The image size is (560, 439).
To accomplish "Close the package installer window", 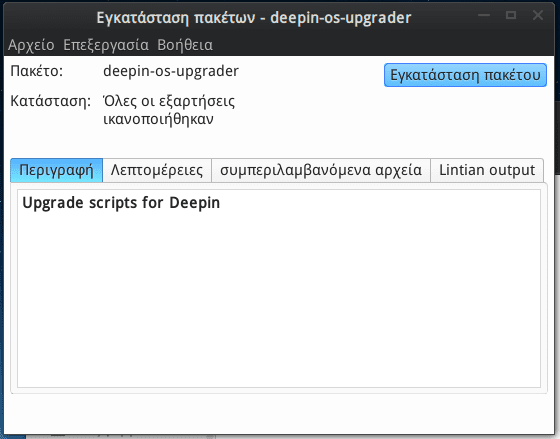I will (x=538, y=15).
